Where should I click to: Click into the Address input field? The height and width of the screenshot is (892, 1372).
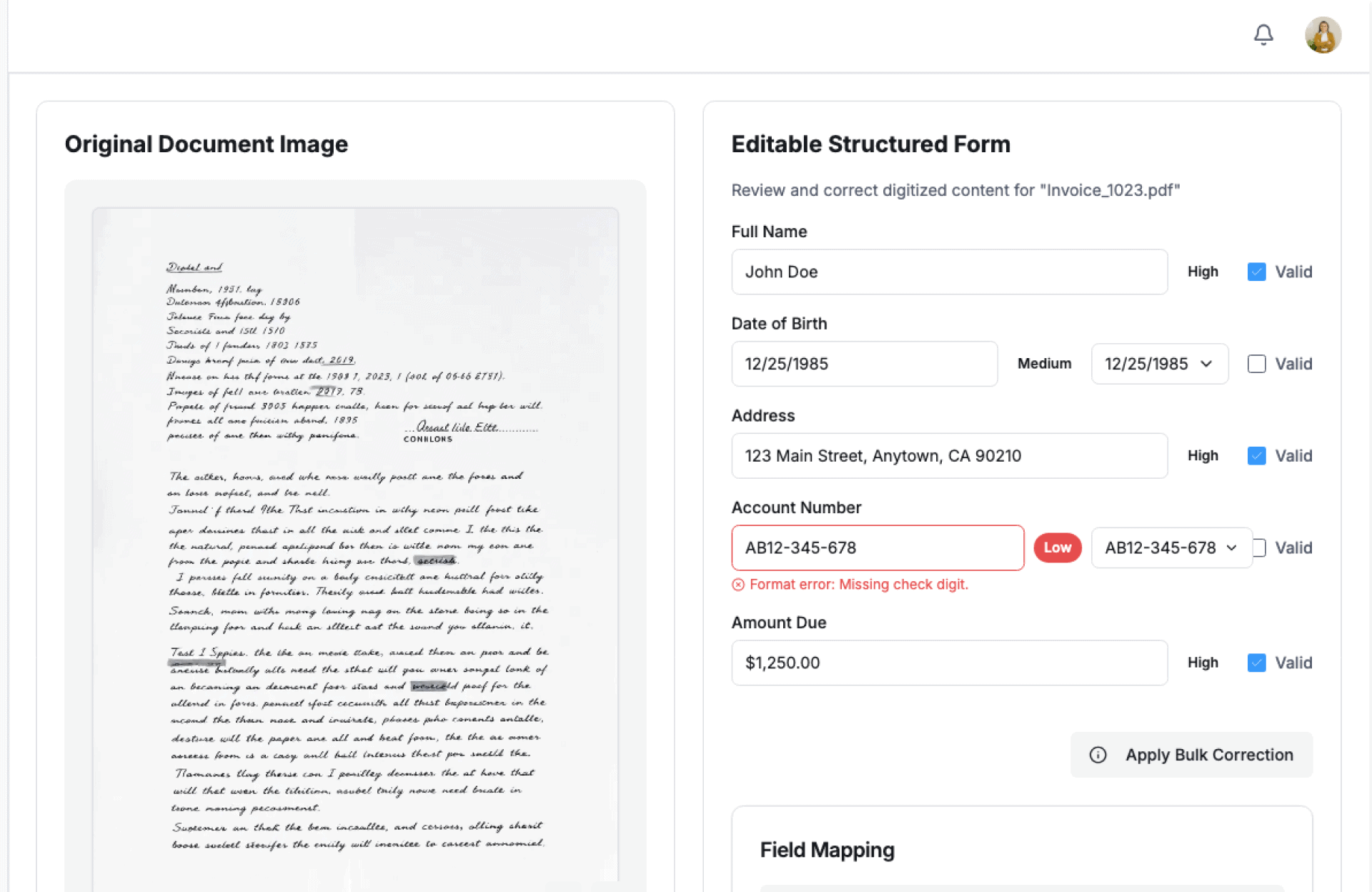click(x=949, y=456)
